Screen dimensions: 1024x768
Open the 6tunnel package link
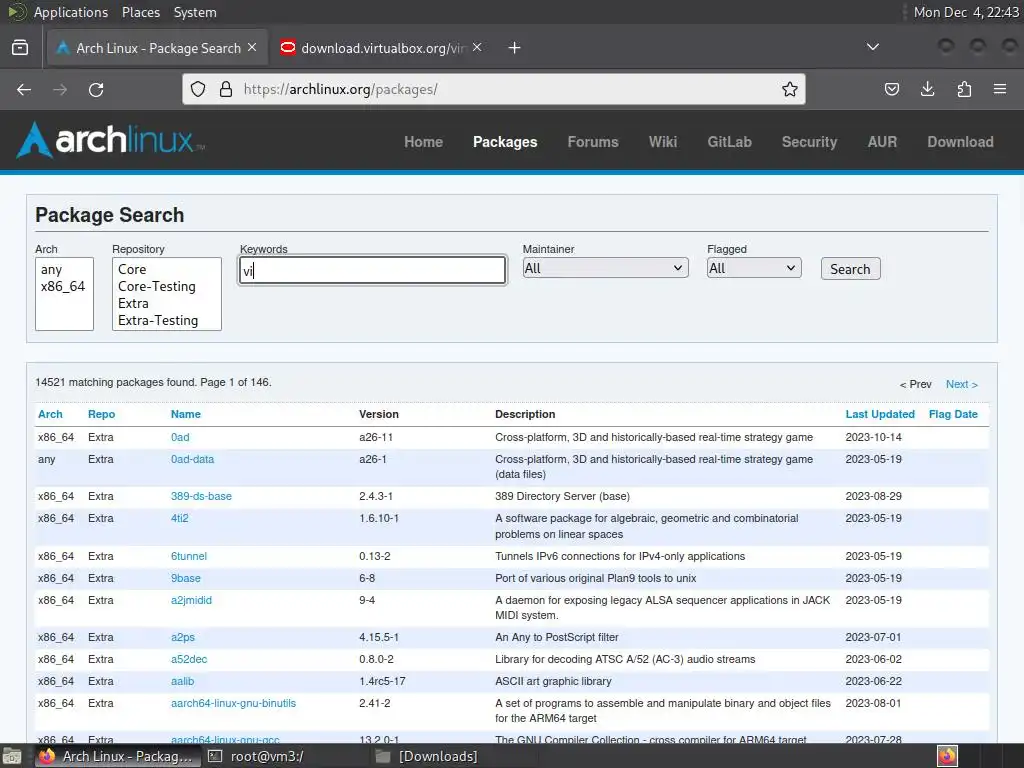[189, 556]
